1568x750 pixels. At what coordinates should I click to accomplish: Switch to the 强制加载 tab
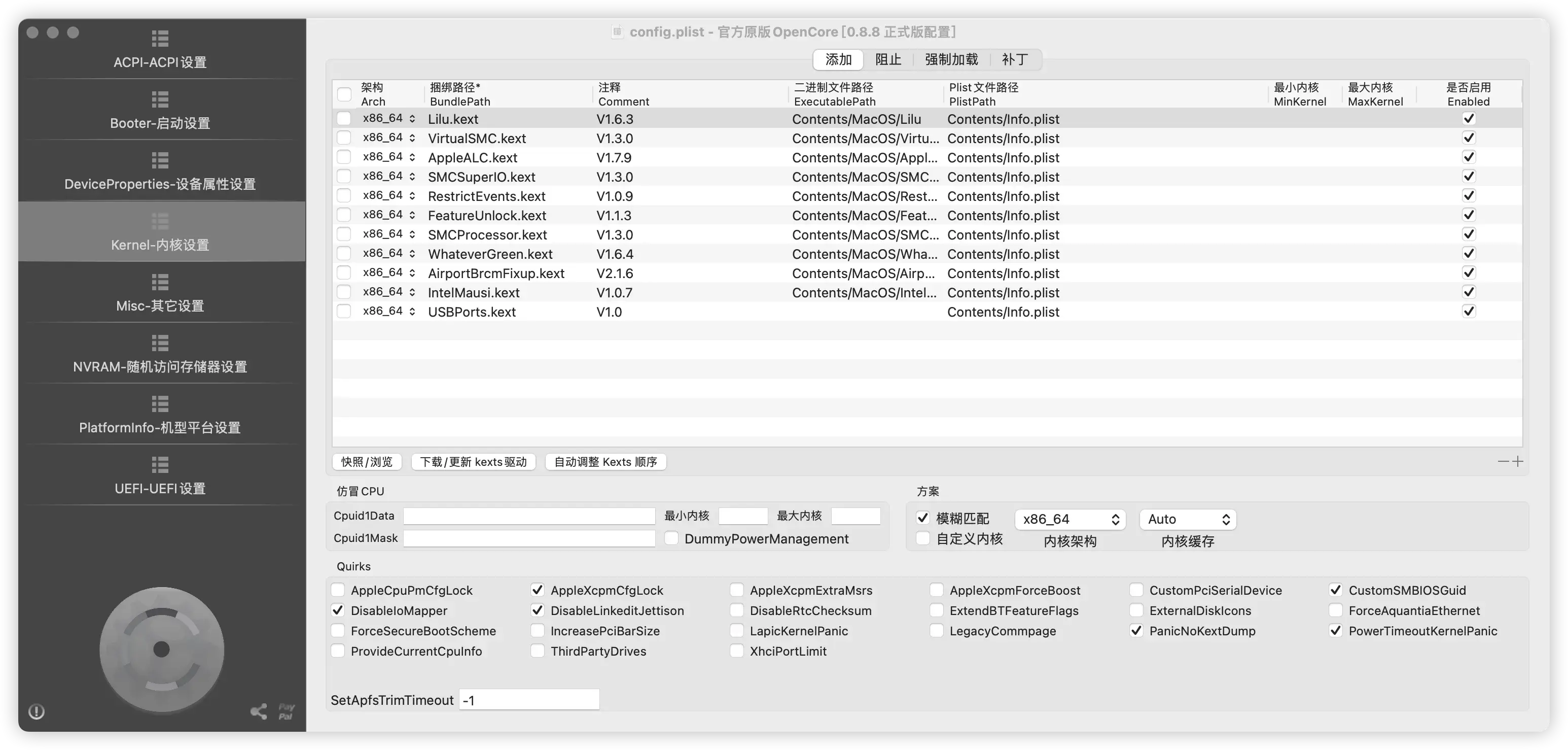click(951, 60)
